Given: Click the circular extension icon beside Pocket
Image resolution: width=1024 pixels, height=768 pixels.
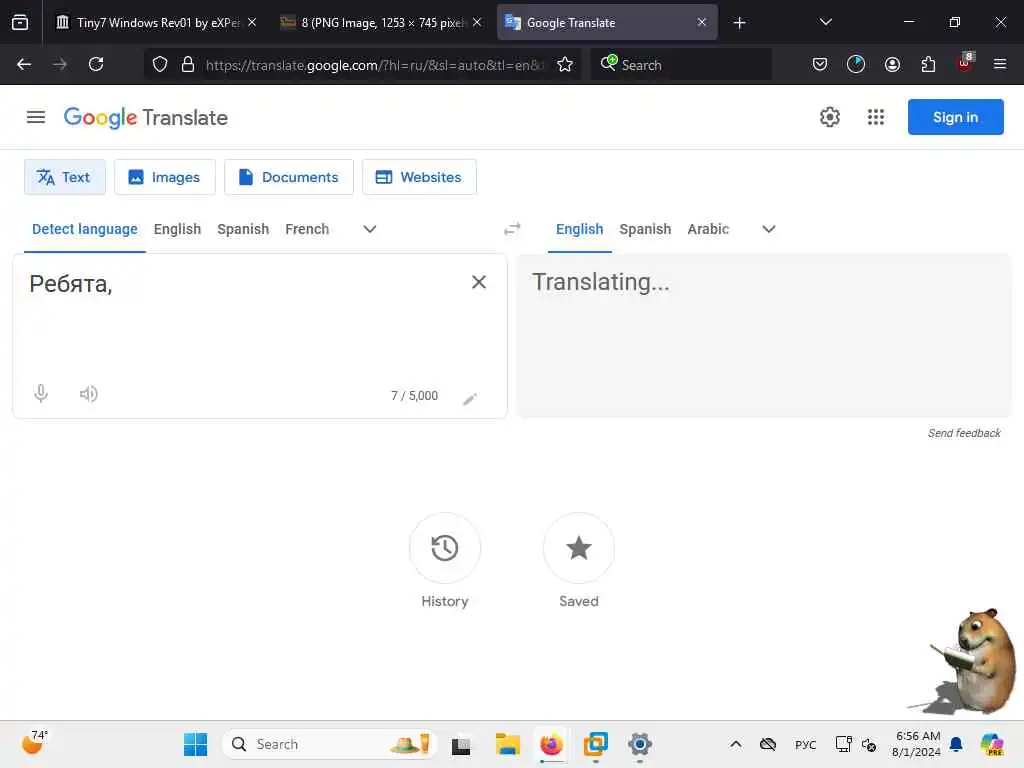Looking at the screenshot, I should (856, 64).
